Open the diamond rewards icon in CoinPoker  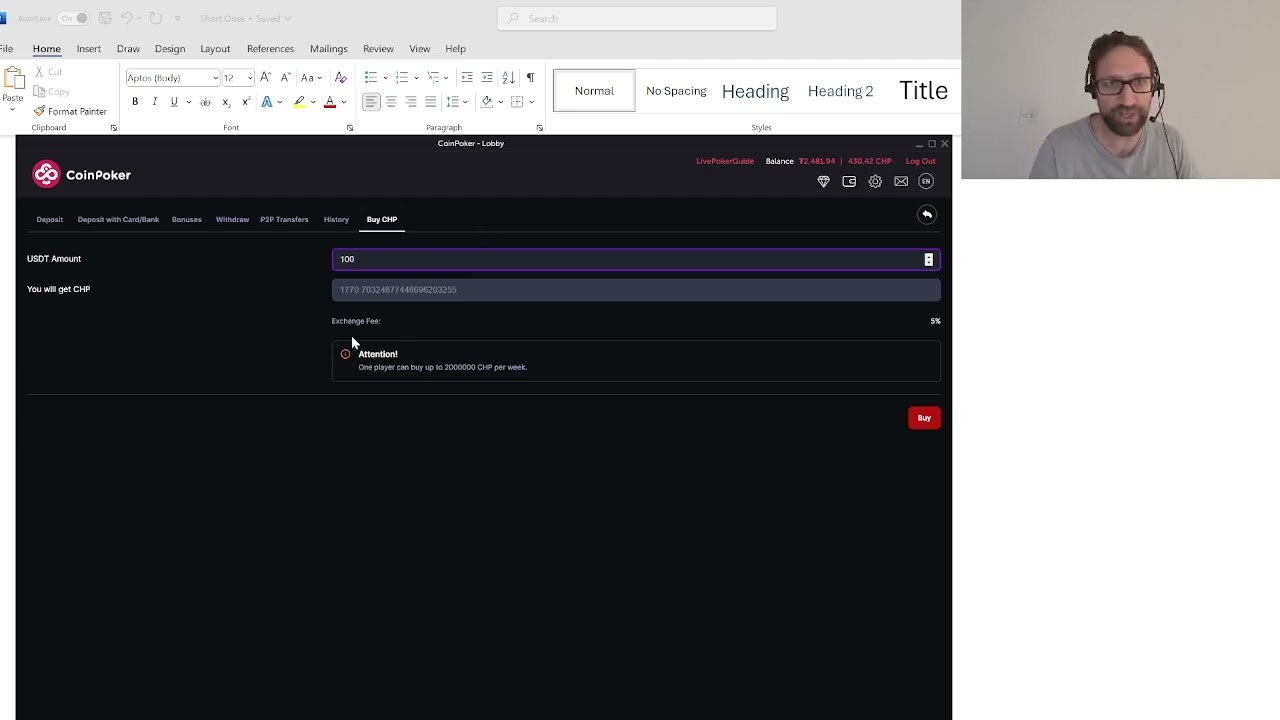tap(823, 182)
